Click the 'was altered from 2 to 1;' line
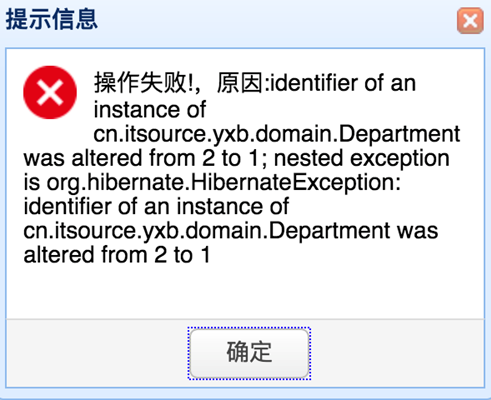 point(145,158)
